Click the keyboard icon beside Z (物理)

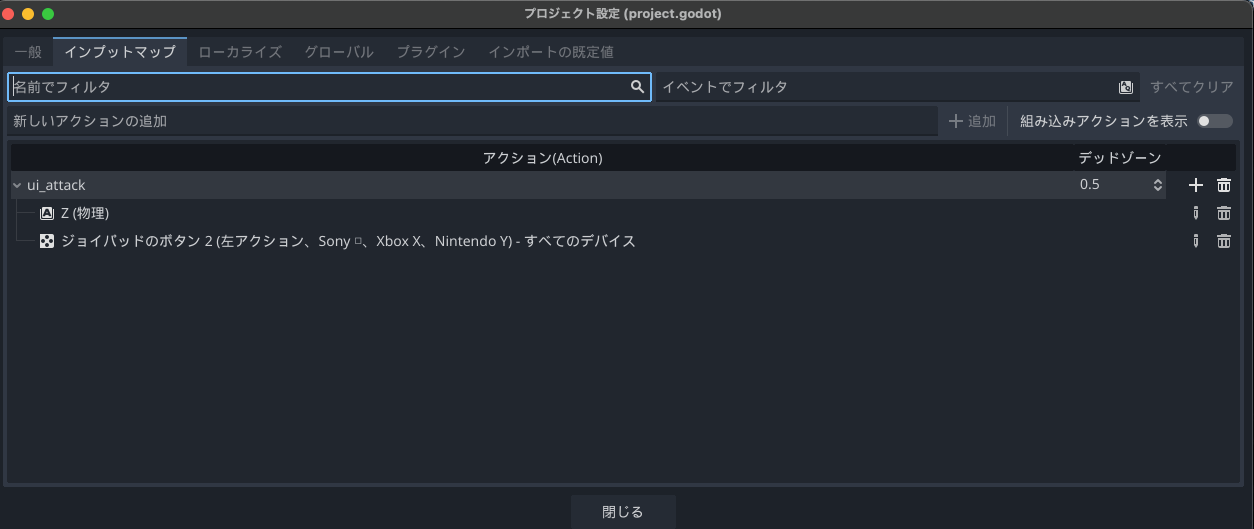(47, 213)
